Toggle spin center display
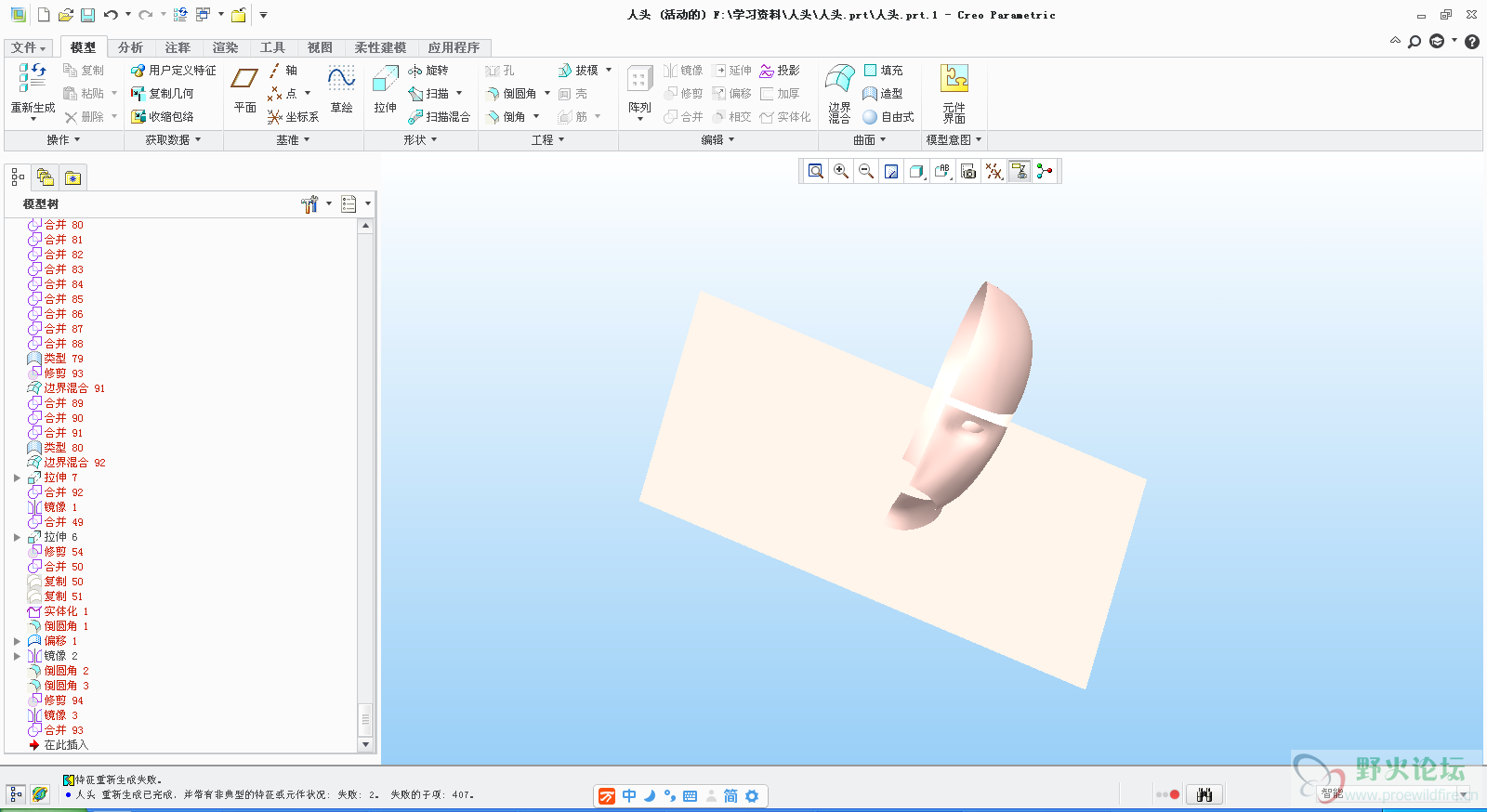This screenshot has width=1487, height=812. (1045, 171)
